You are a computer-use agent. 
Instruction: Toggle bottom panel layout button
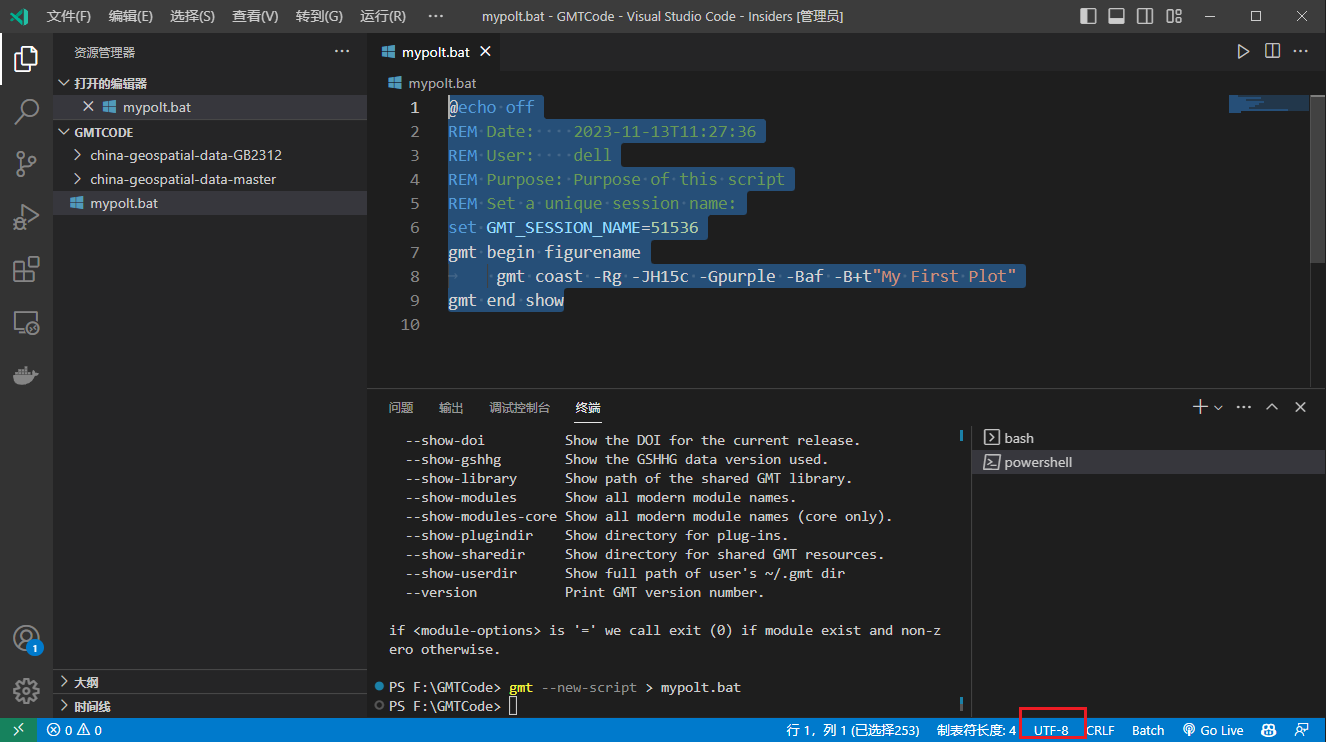click(x=1117, y=16)
